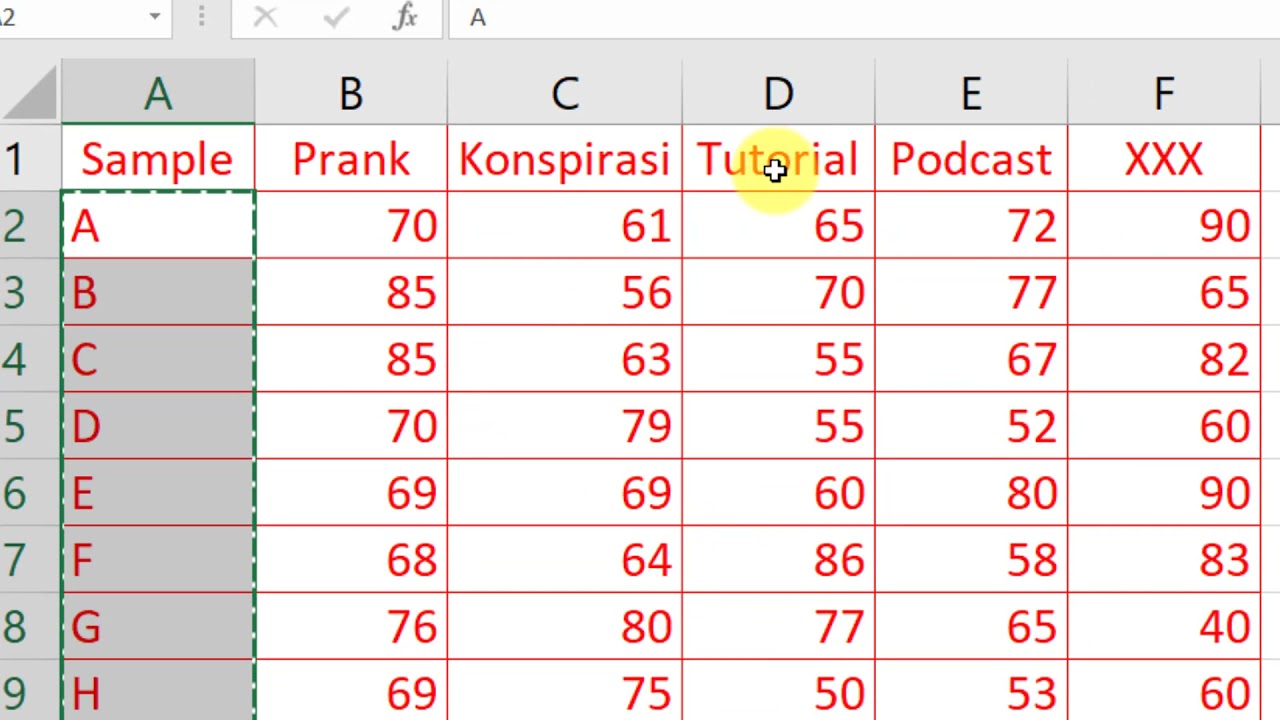The image size is (1280, 720).
Task: Click XXX value 90 in row 2
Action: tap(1164, 226)
